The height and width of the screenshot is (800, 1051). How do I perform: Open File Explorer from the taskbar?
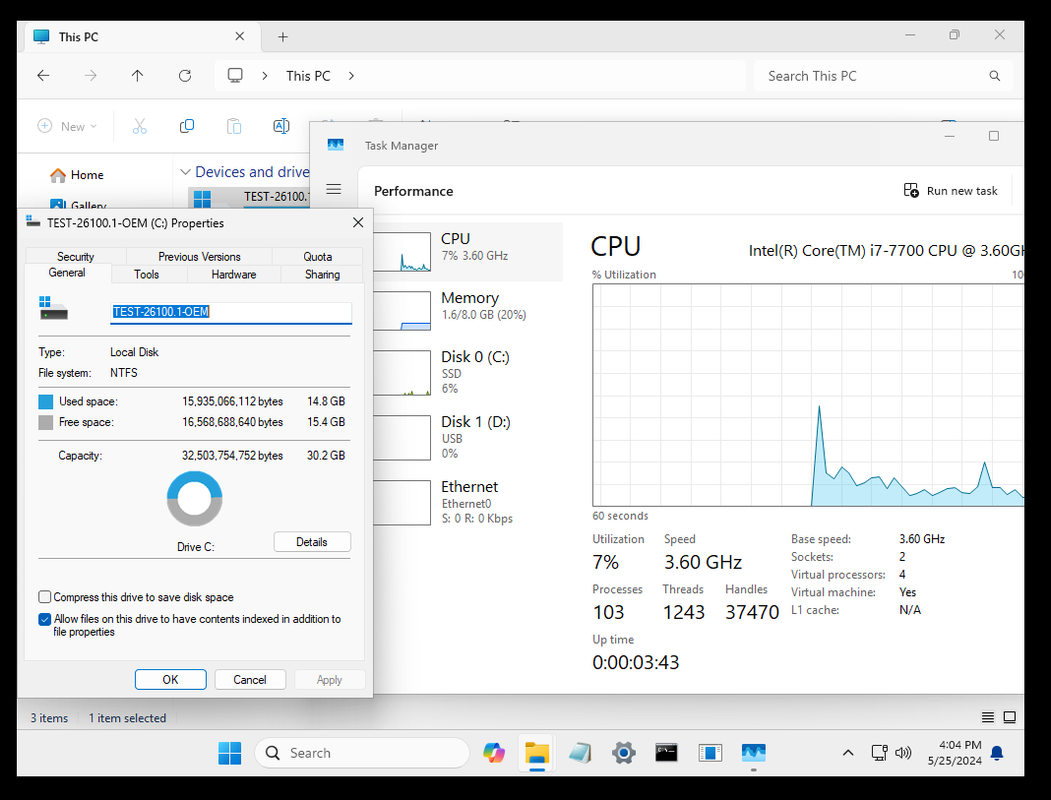coord(537,753)
